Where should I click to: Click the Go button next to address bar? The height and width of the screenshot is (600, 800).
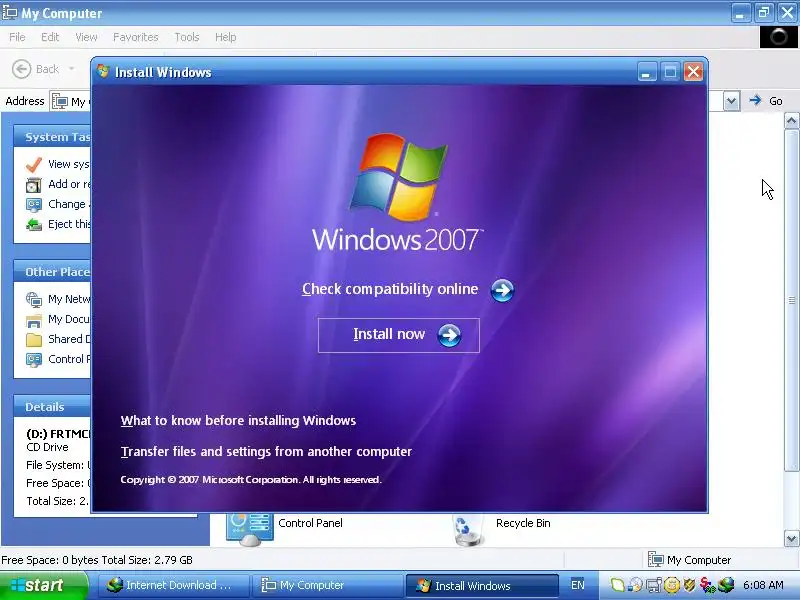766,101
